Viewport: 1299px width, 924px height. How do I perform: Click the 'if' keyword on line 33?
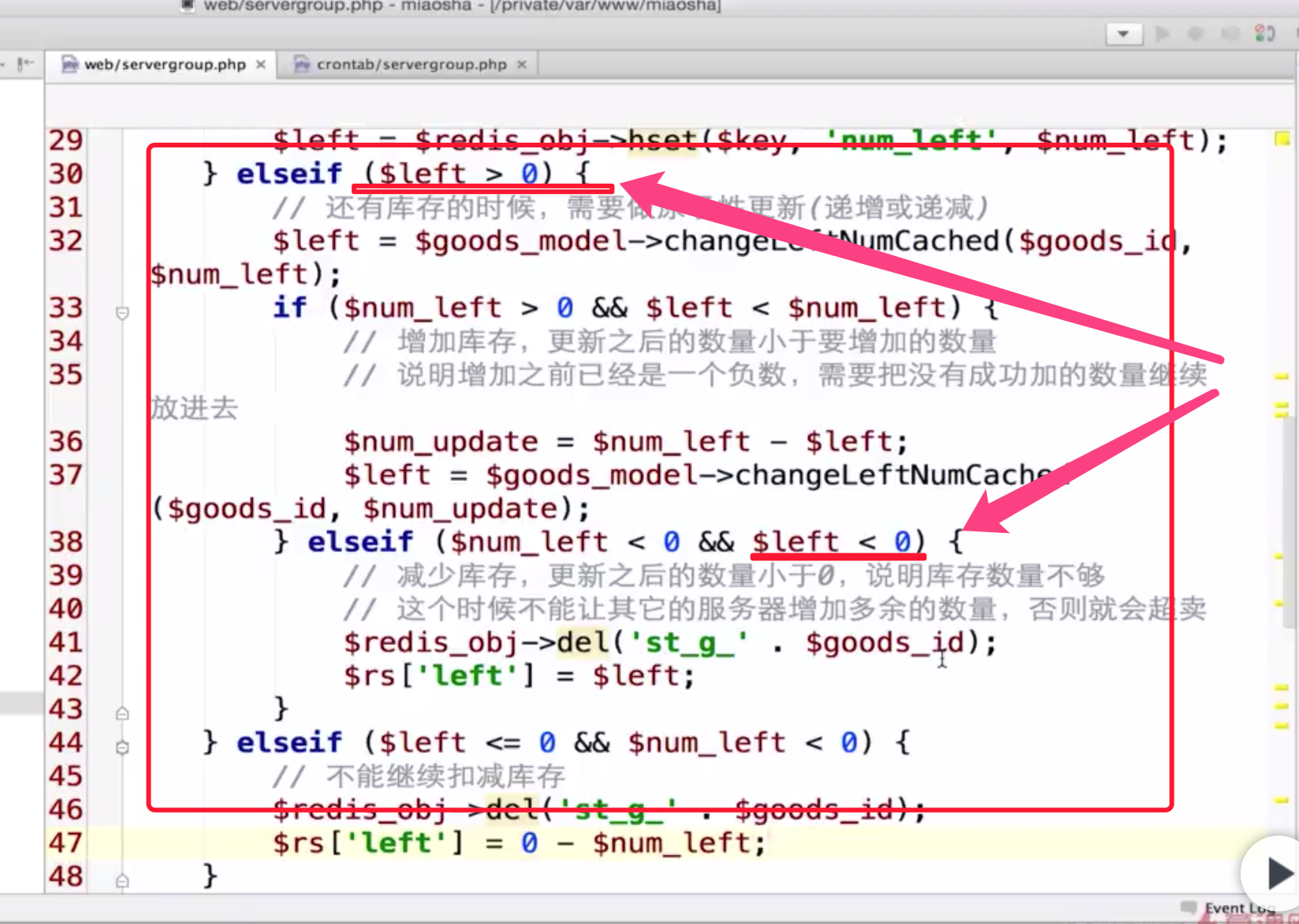click(290, 307)
